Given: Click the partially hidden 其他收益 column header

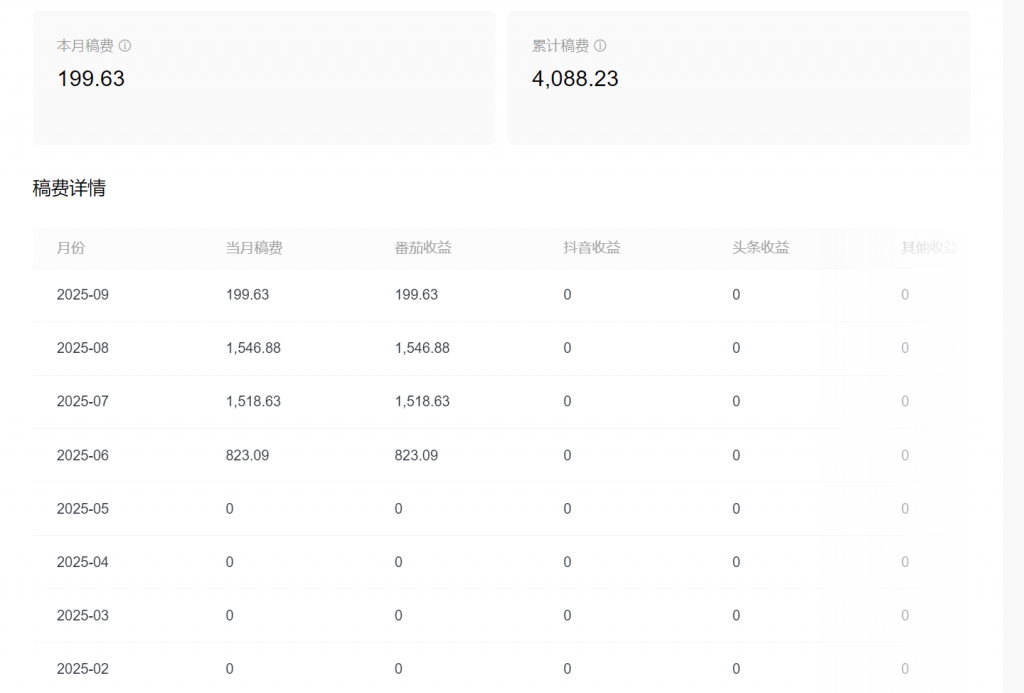Looking at the screenshot, I should pyautogui.click(x=929, y=248).
